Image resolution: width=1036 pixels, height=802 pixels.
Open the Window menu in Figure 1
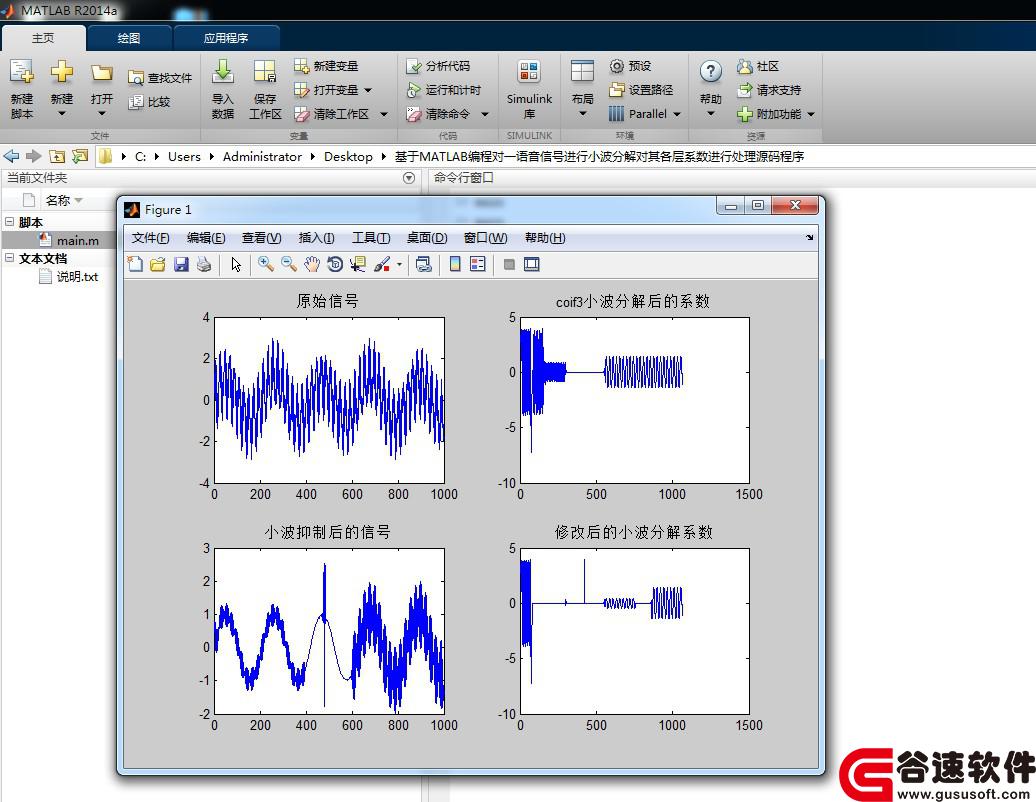(x=486, y=238)
